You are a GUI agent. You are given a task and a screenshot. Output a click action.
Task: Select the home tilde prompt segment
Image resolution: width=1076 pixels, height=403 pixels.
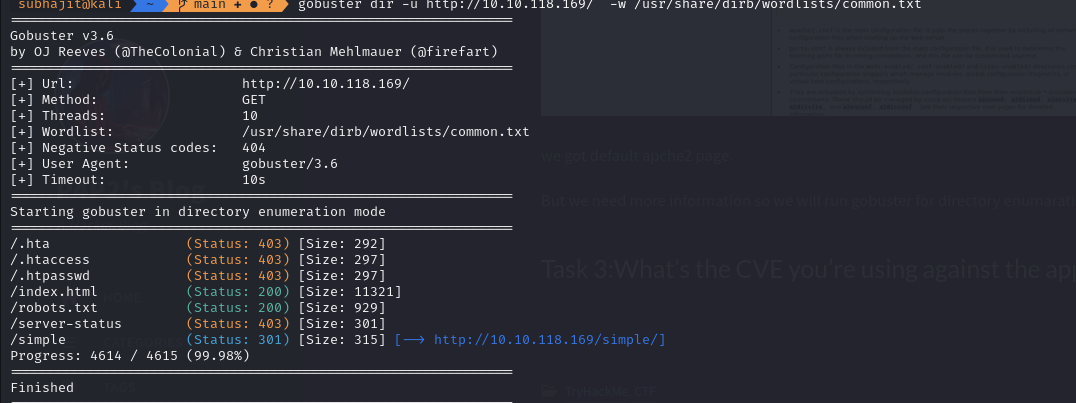pyautogui.click(x=148, y=5)
